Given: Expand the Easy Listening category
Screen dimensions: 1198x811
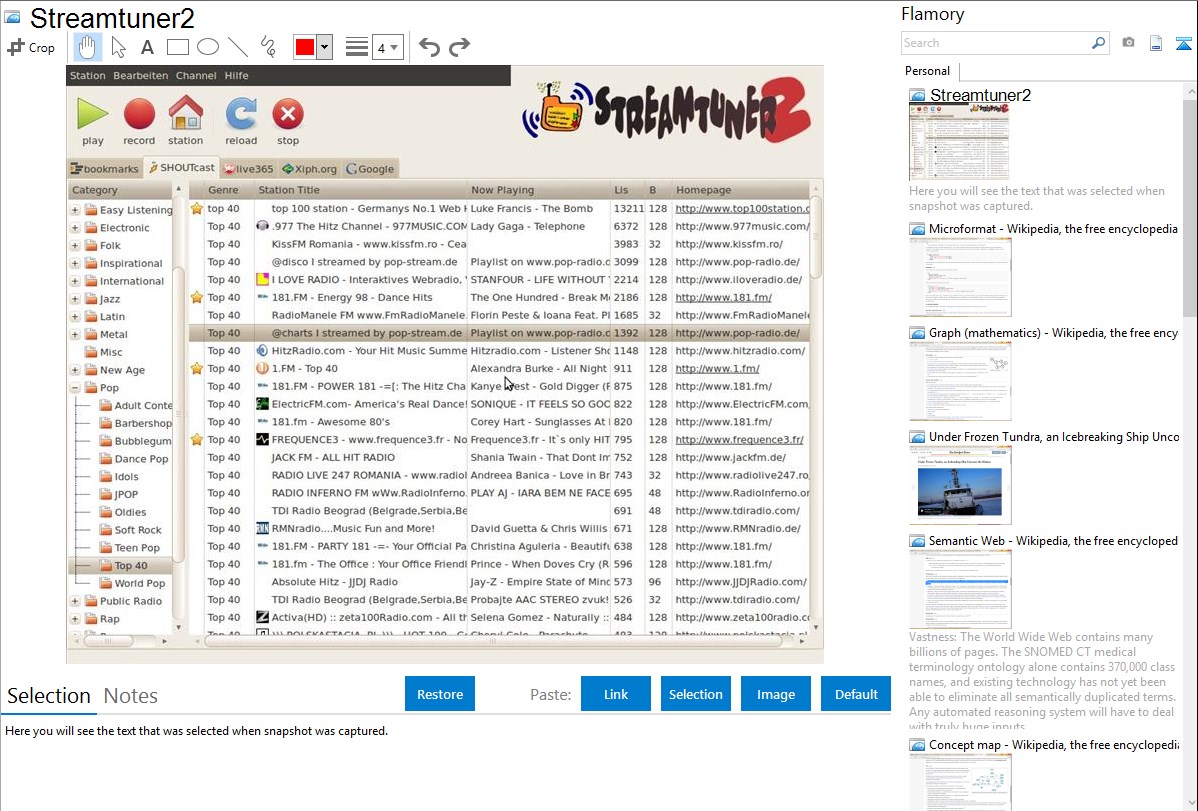Looking at the screenshot, I should (75, 210).
